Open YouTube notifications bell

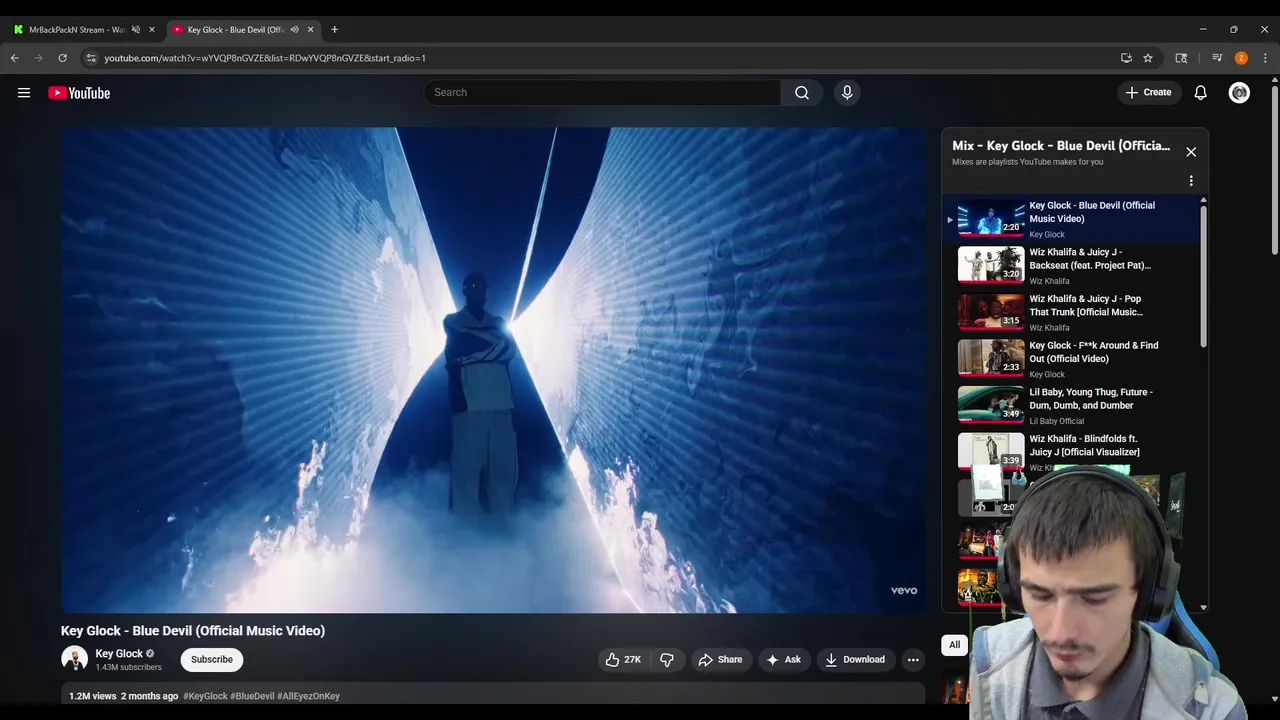tap(1201, 92)
